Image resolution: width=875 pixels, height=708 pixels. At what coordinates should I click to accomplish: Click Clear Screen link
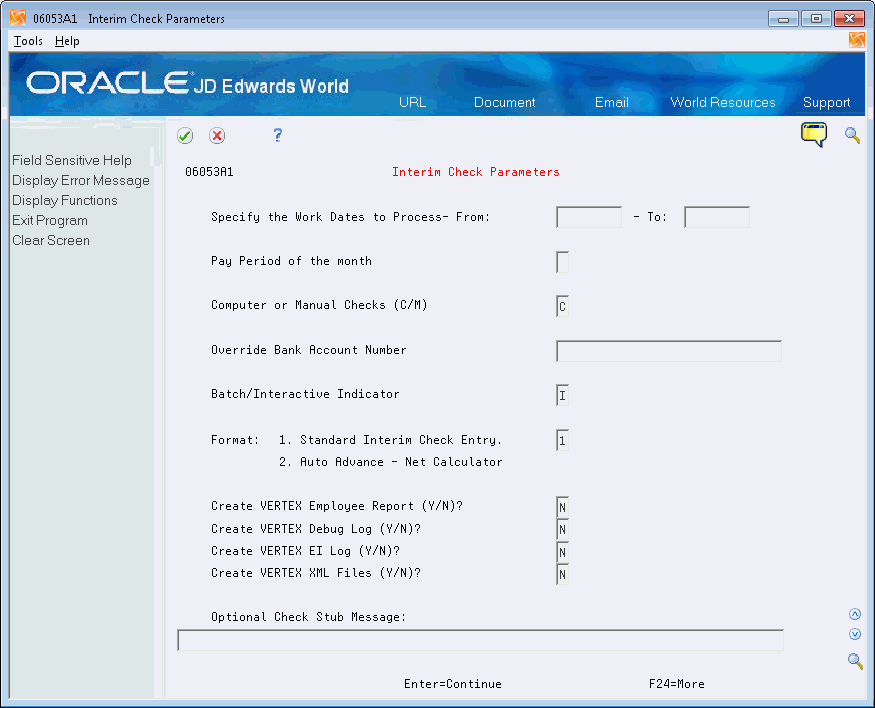[51, 240]
